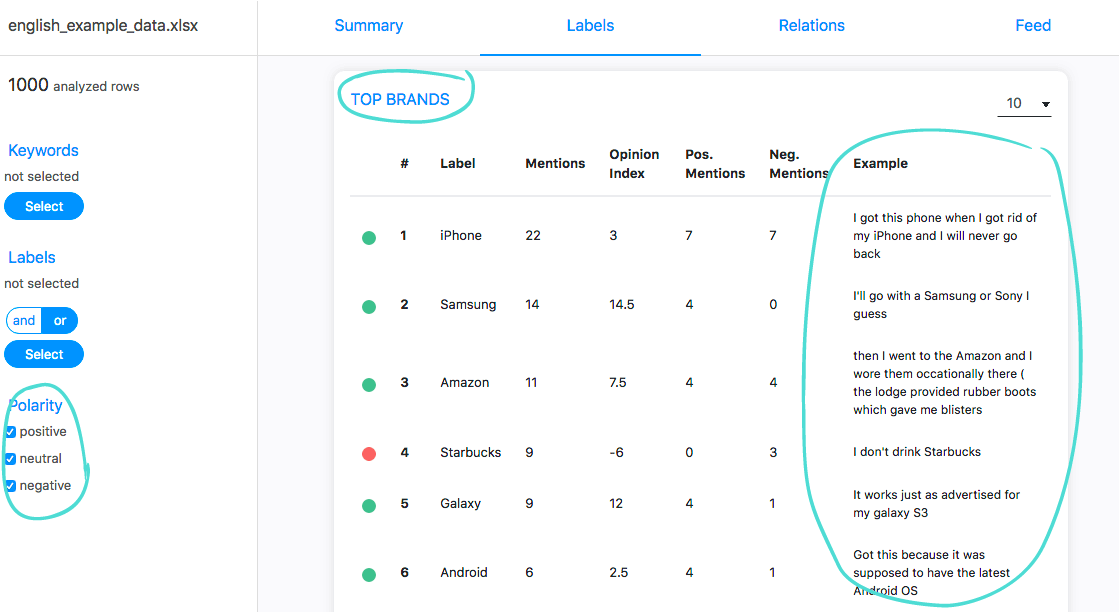Screen dimensions: 1120x612
Task: Go to the Relations tab
Action: 811,26
